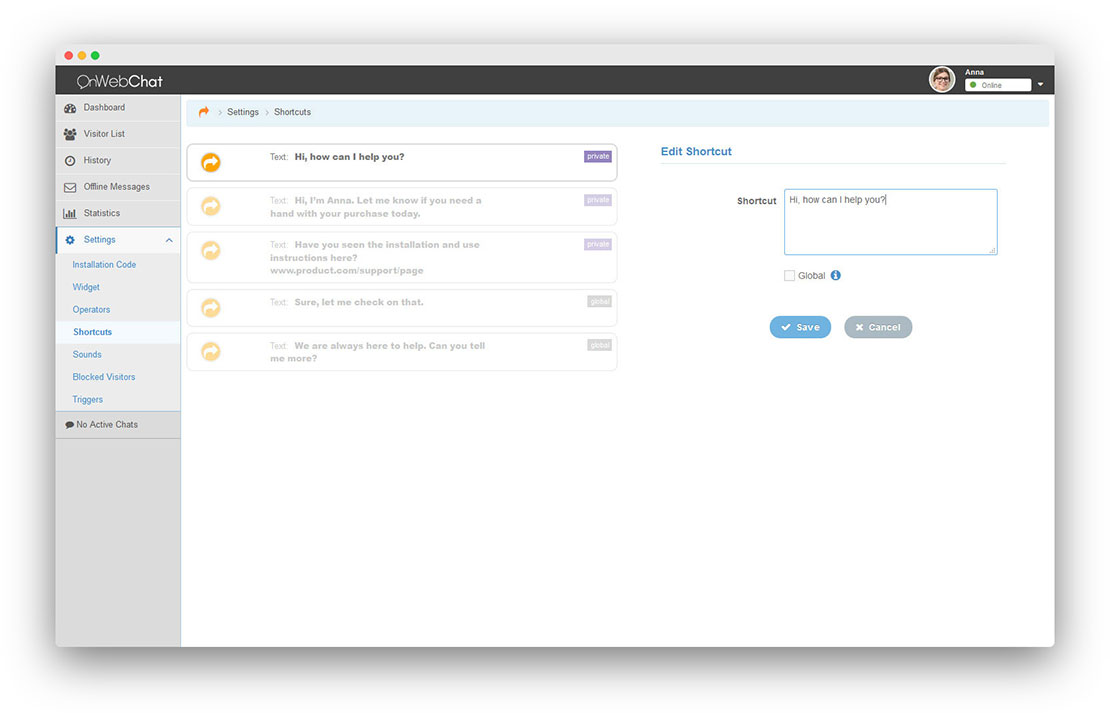Screen dimensions: 1110x713
Task: Select Shortcuts in the Settings submenu
Action: click(x=92, y=332)
